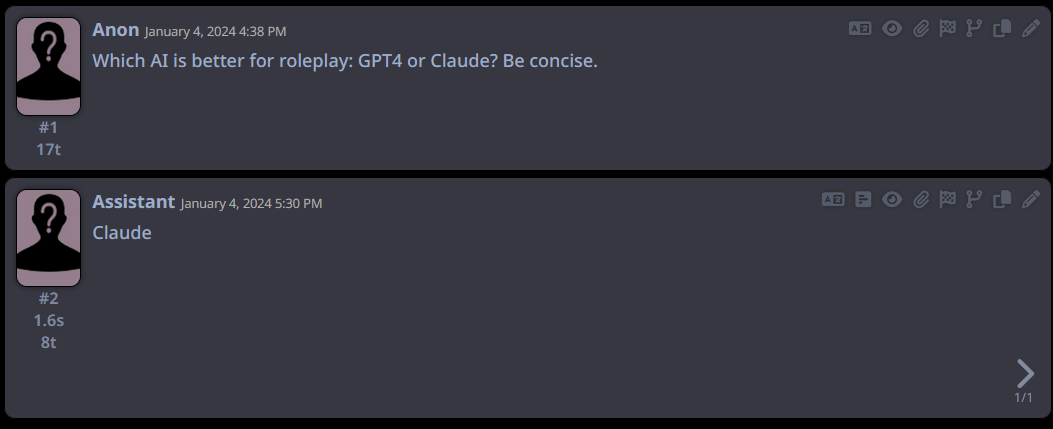
Task: Toggle the eye visibility icon on Assistant's message
Action: tap(892, 199)
